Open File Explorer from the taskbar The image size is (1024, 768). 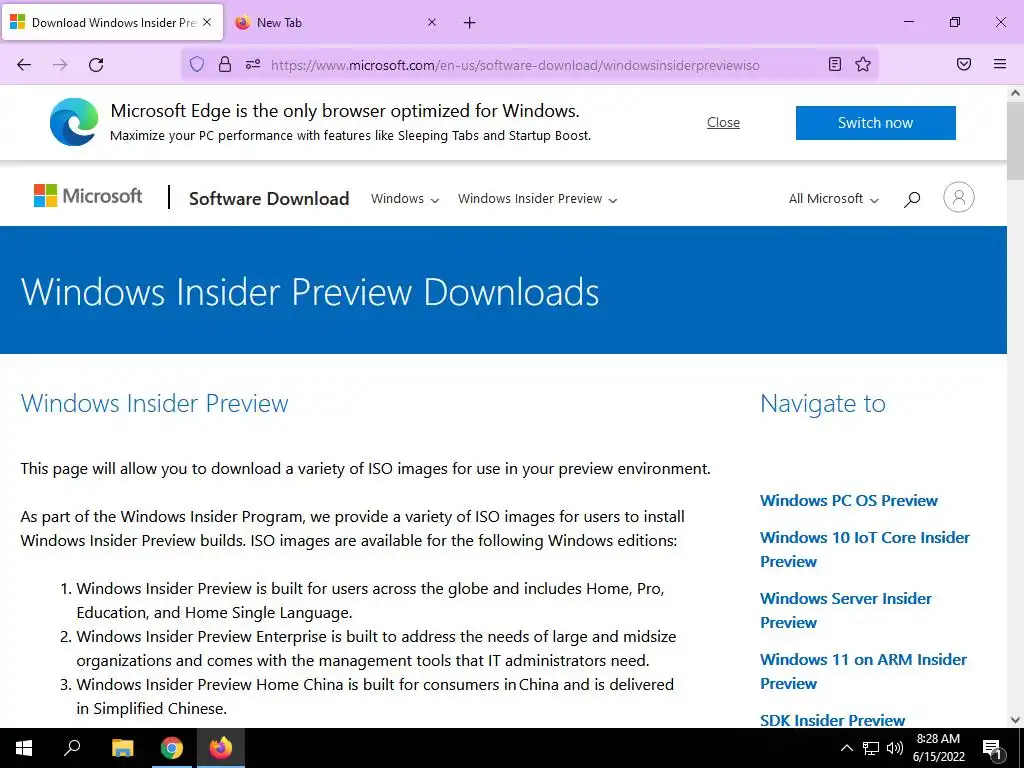(122, 748)
